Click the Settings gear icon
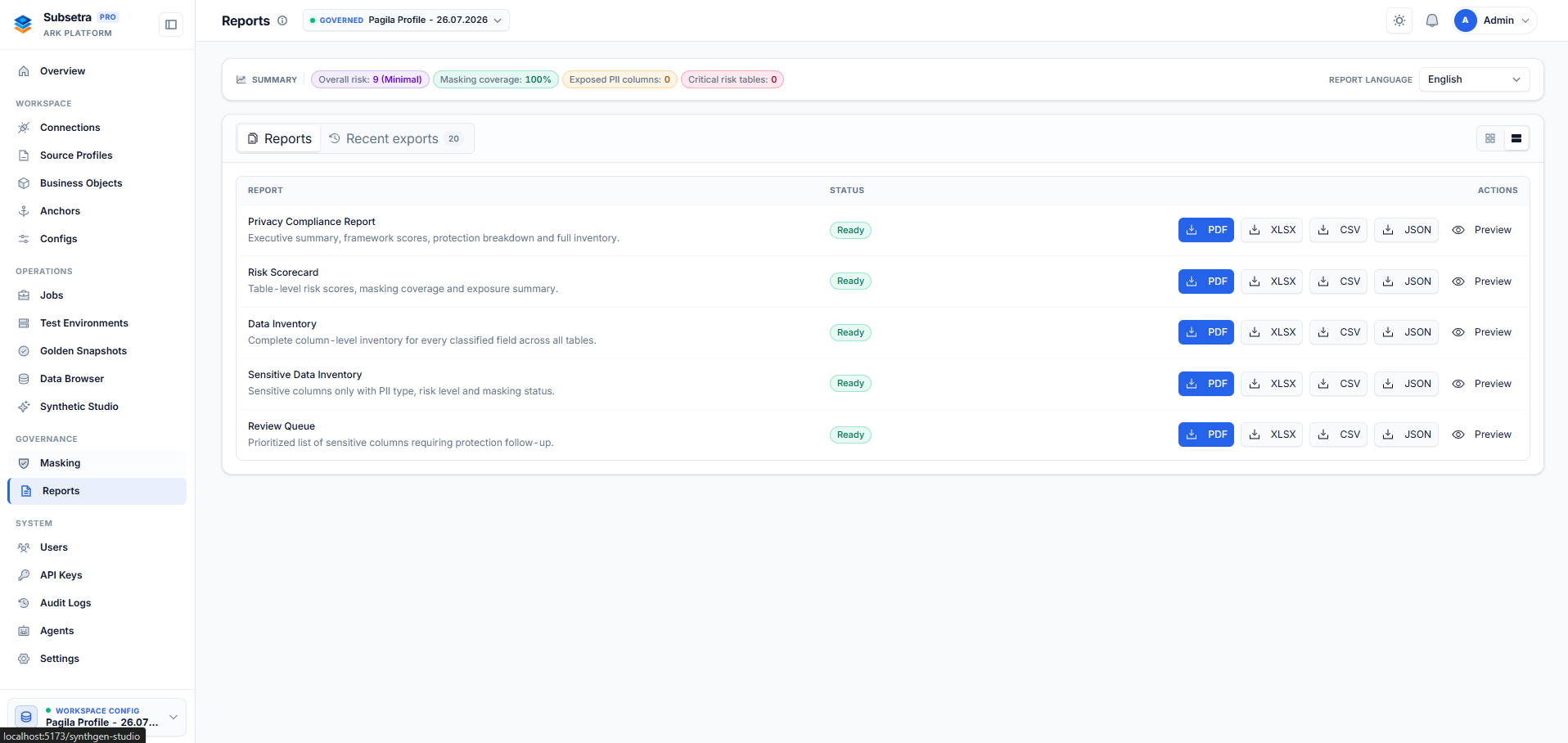This screenshot has width=1568, height=743. [24, 659]
